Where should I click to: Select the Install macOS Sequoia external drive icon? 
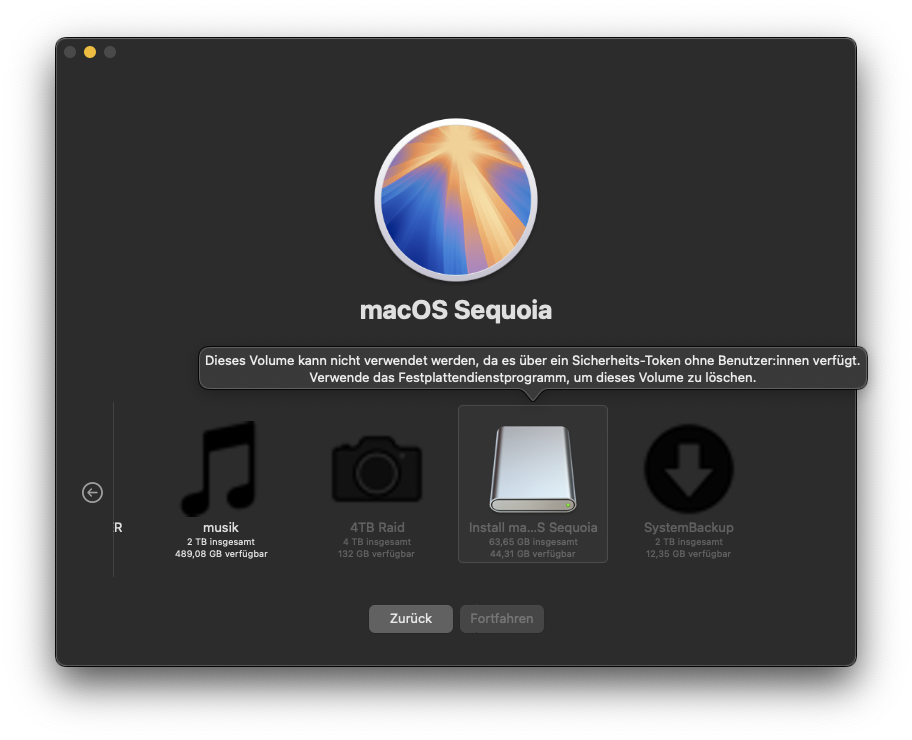tap(533, 469)
